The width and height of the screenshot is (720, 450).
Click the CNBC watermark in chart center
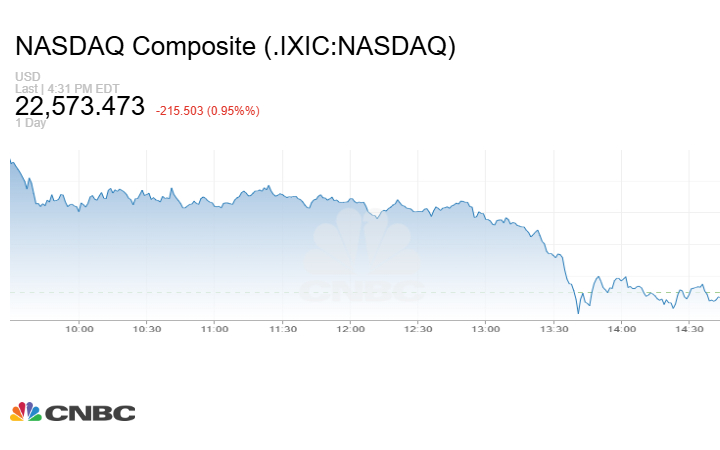[362, 262]
